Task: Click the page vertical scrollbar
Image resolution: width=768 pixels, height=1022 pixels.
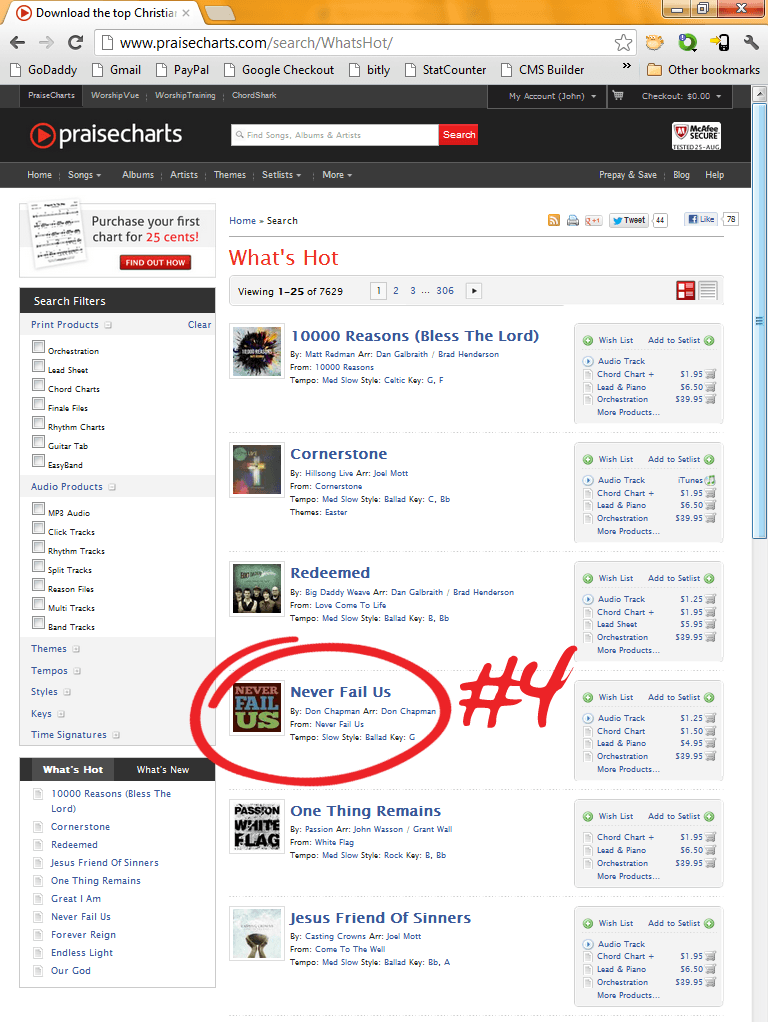Action: click(x=759, y=319)
